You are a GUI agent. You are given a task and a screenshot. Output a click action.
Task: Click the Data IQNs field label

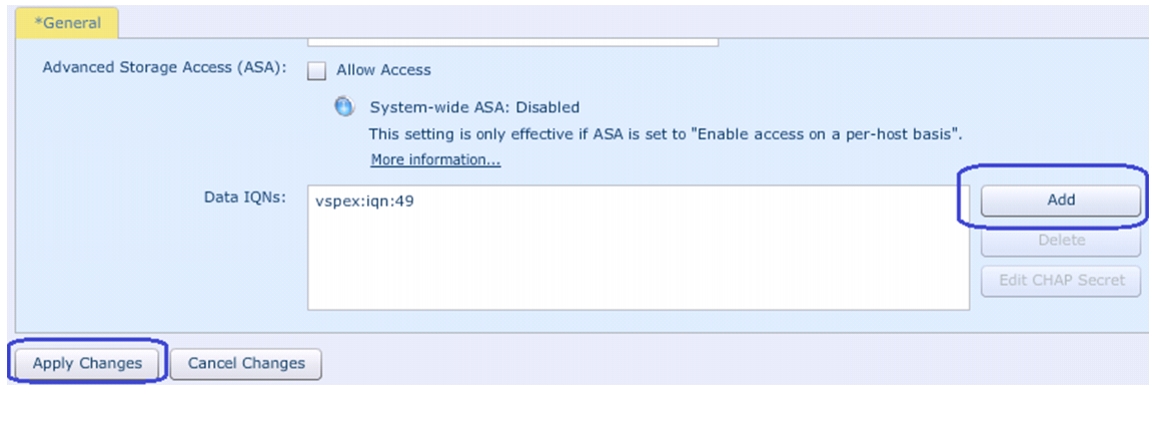[245, 199]
